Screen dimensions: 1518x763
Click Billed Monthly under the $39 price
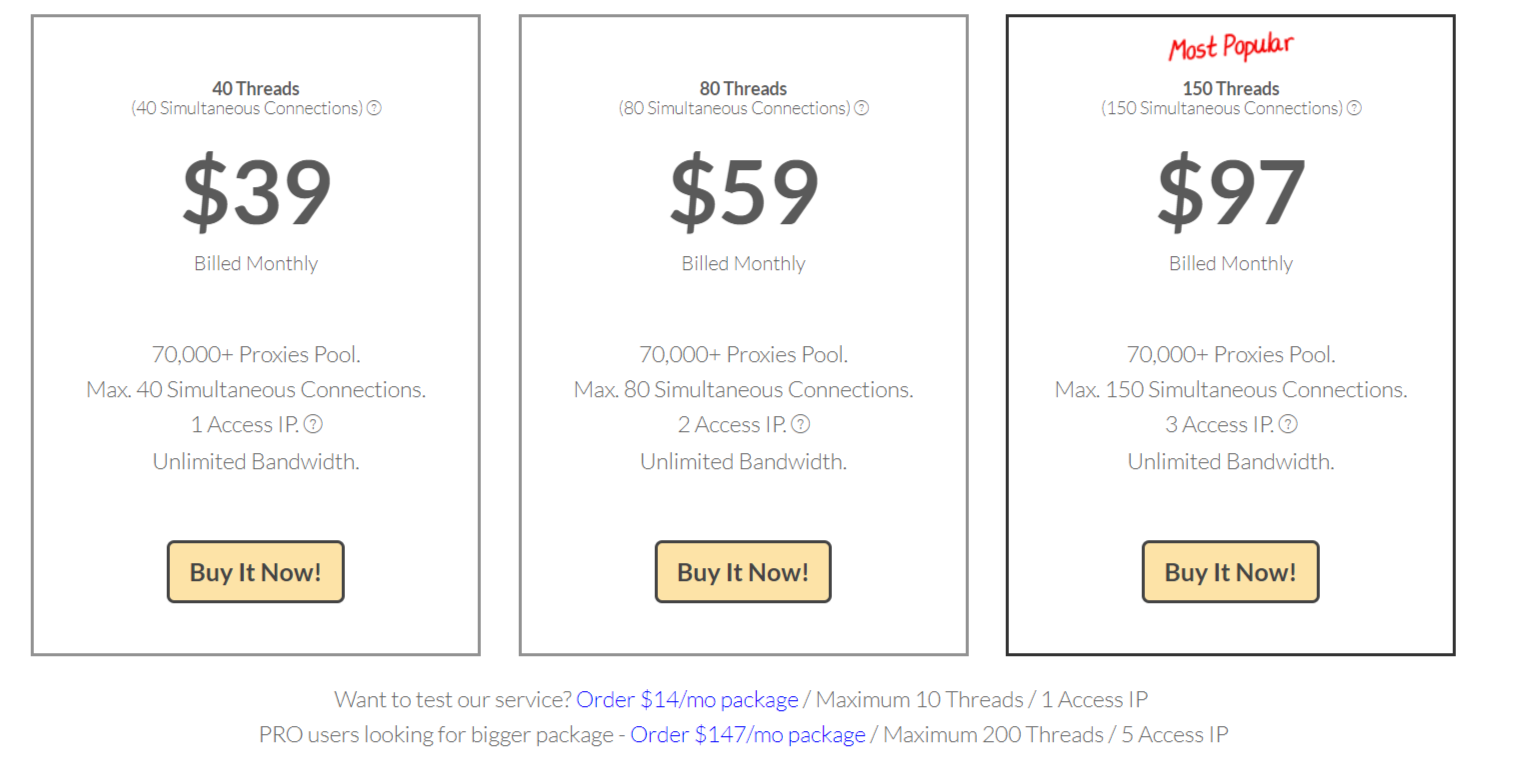click(256, 264)
